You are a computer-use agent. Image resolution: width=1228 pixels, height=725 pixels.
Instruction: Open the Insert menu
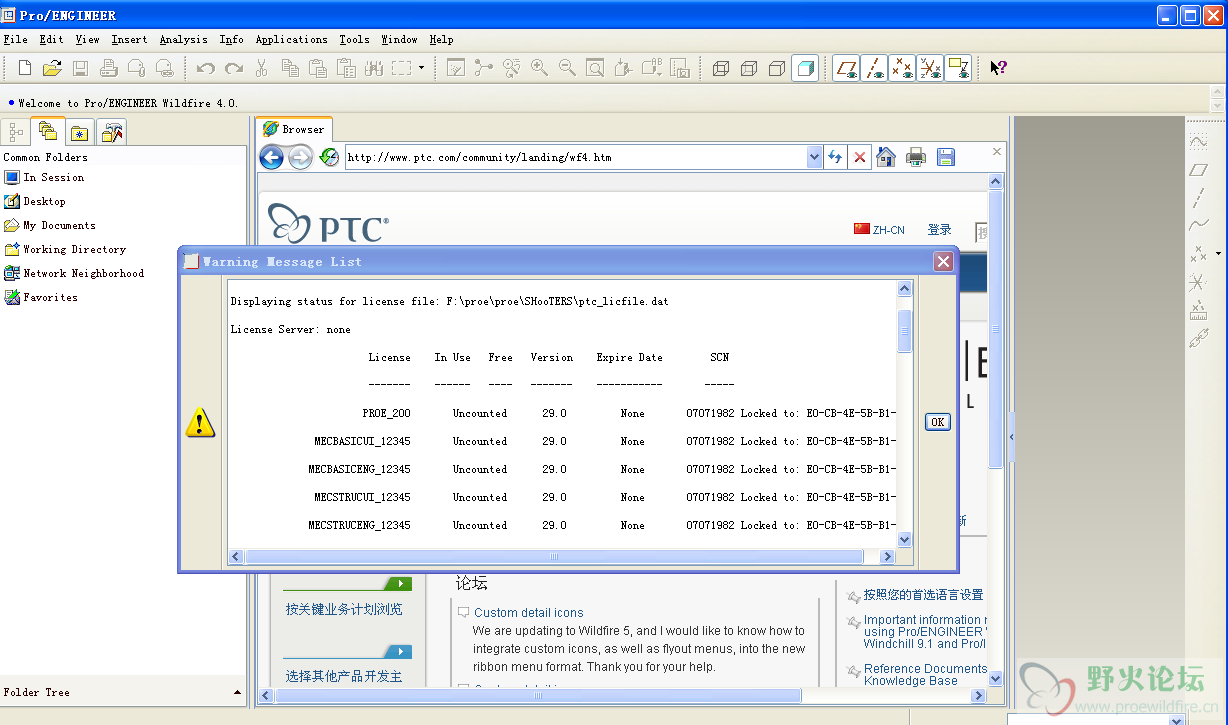[x=129, y=39]
